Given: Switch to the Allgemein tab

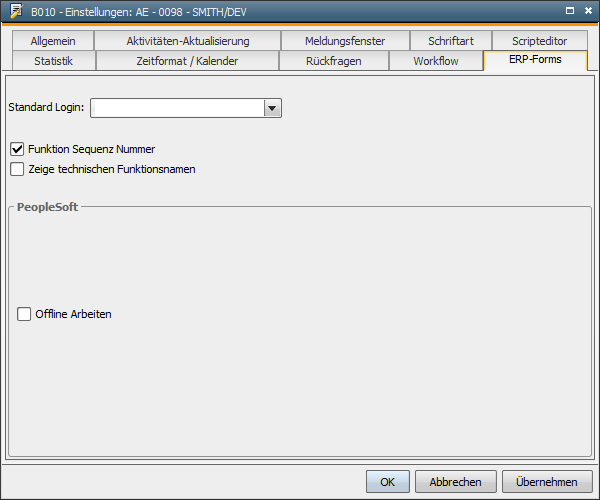Looking at the screenshot, I should coord(53,41).
